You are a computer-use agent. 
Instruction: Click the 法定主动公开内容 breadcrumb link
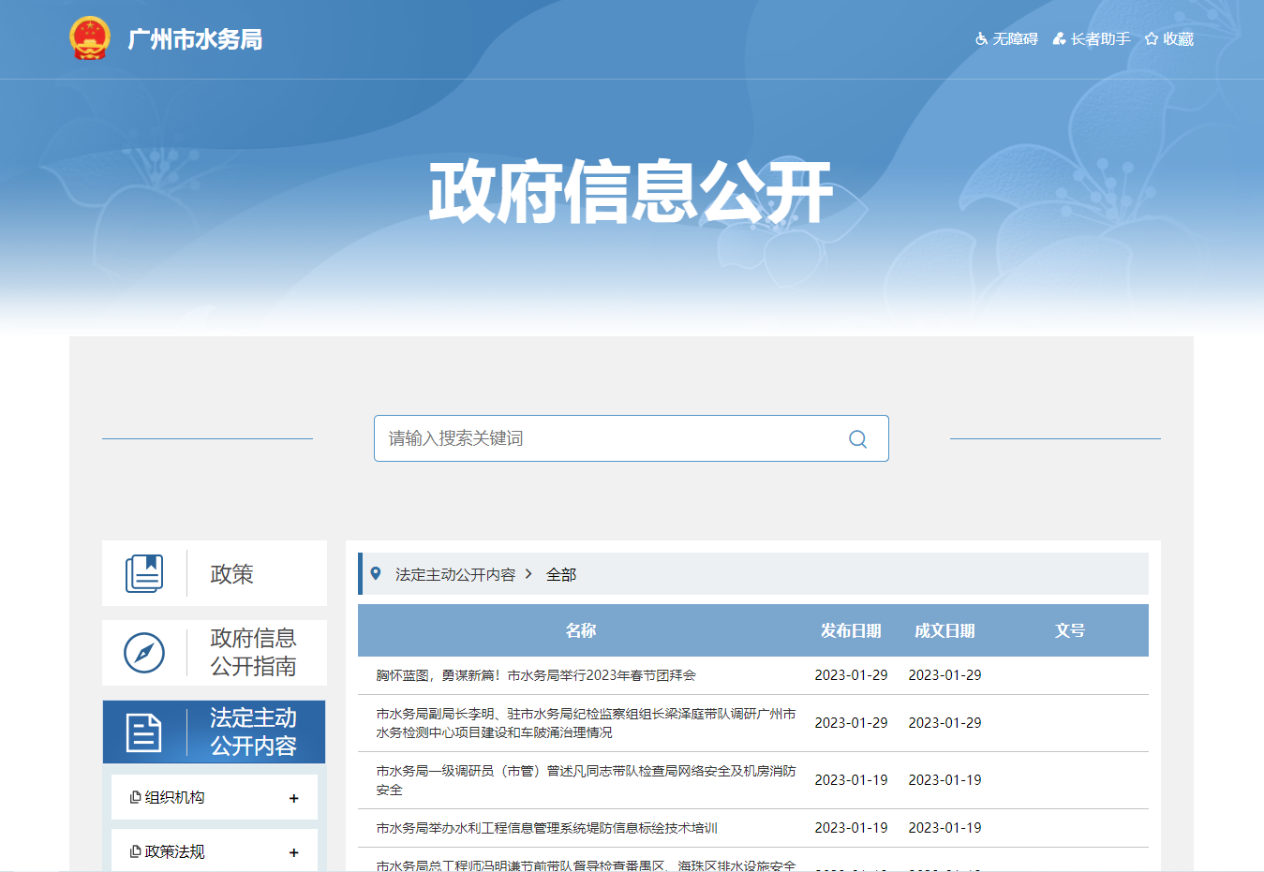pyautogui.click(x=455, y=575)
